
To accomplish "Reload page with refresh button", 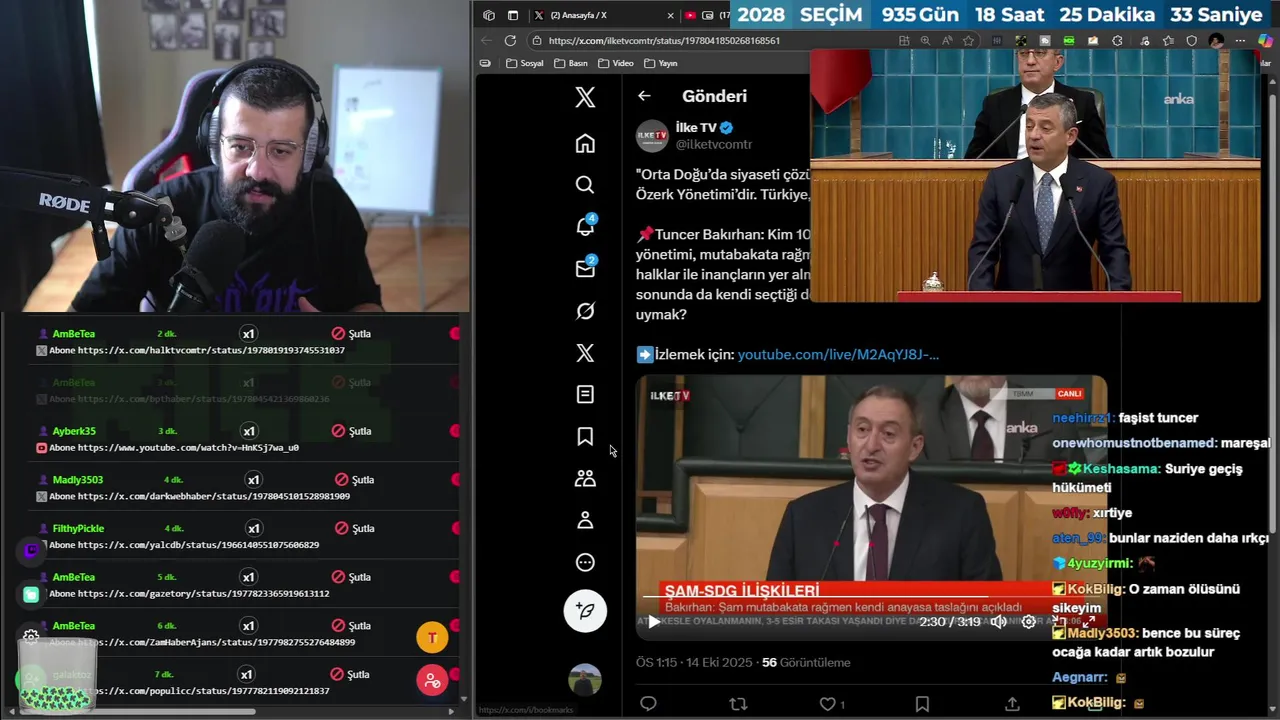I will (x=510, y=41).
